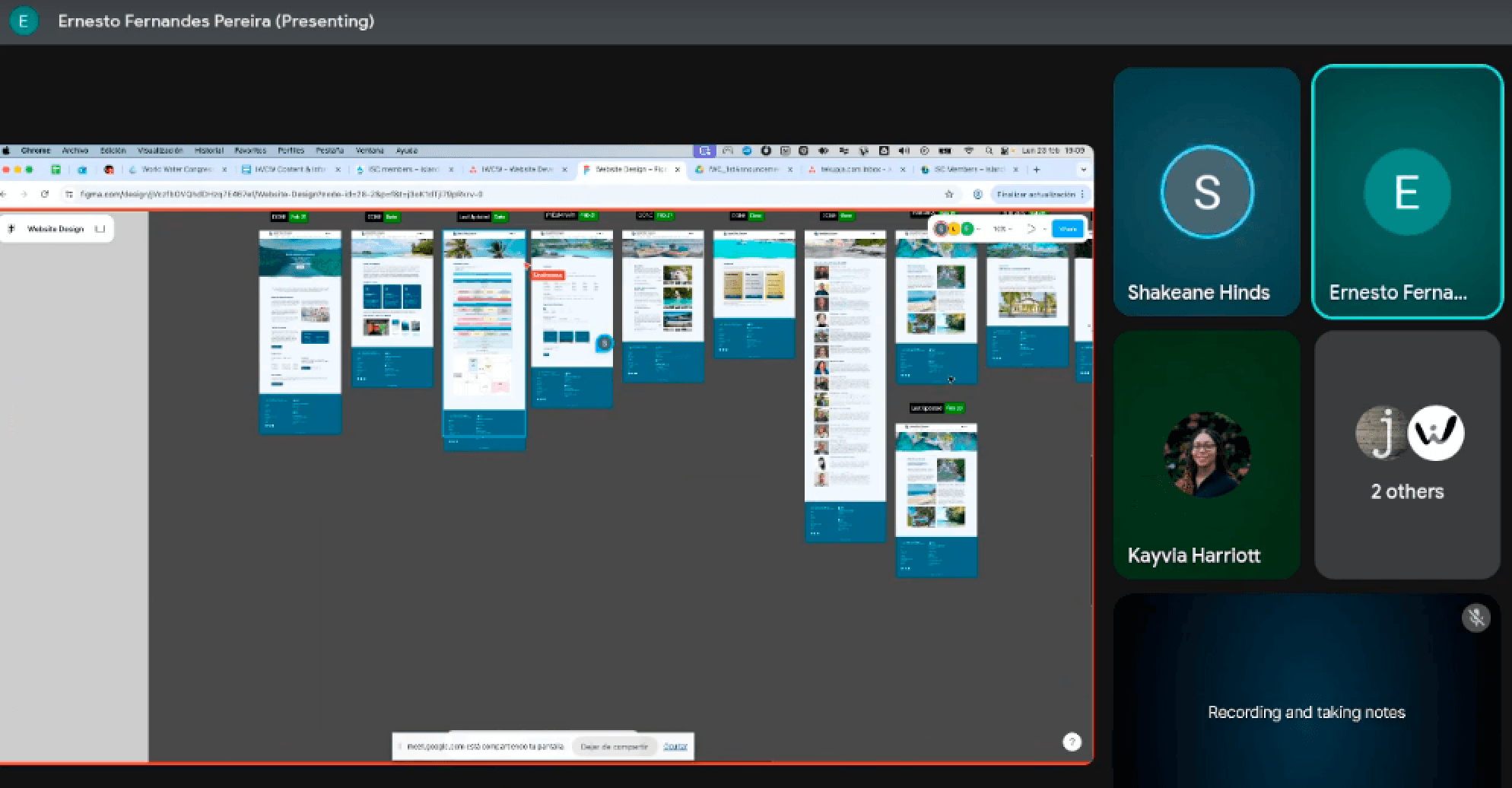Screen dimensions: 1512x788
Task: Click the Wi-Fi icon in macOS menu bar
Action: (968, 151)
